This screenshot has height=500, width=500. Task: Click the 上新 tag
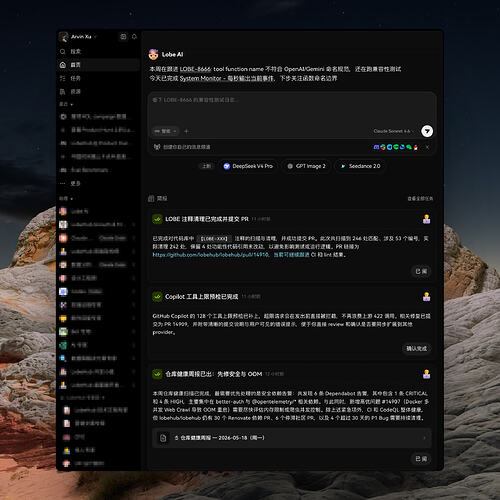click(x=206, y=166)
